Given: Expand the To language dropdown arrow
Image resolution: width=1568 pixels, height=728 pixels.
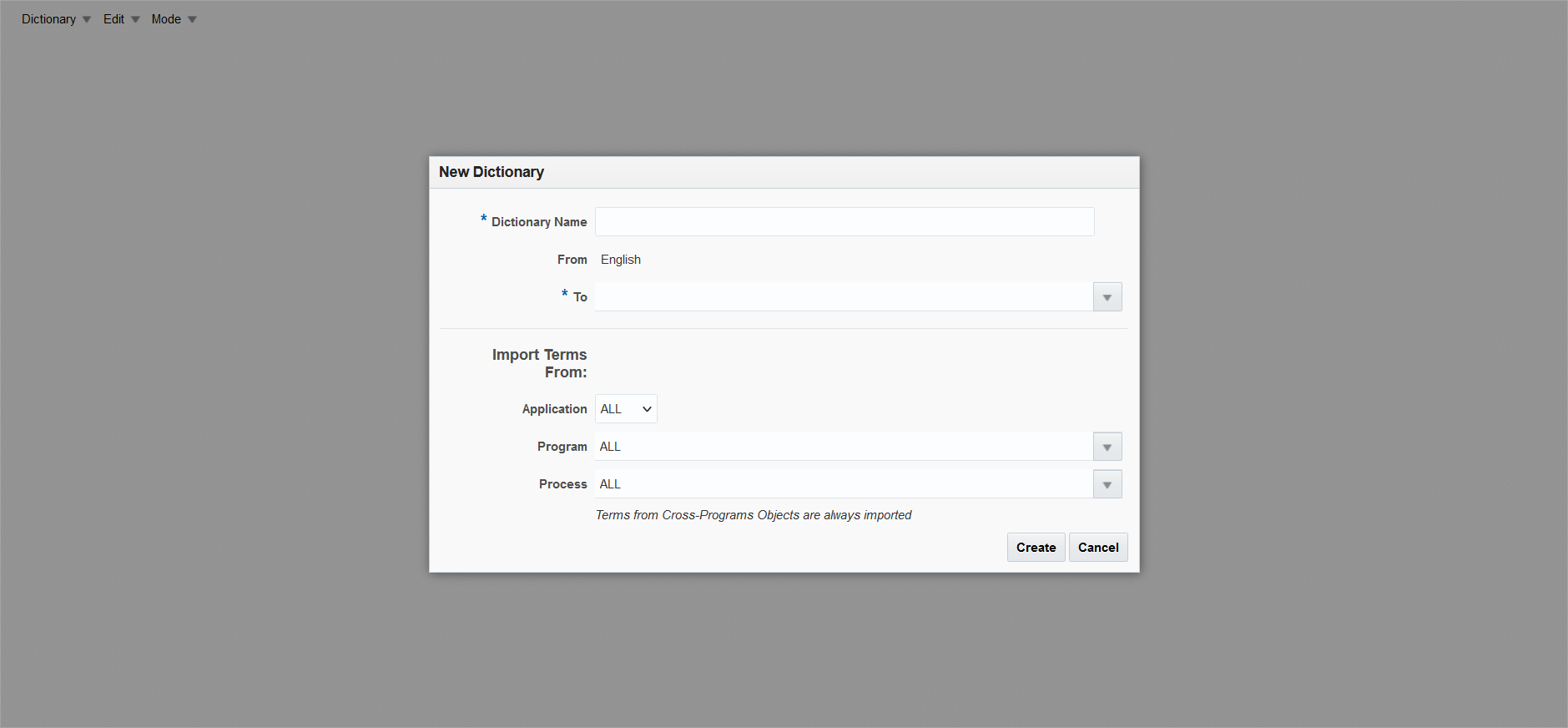Looking at the screenshot, I should (1107, 297).
